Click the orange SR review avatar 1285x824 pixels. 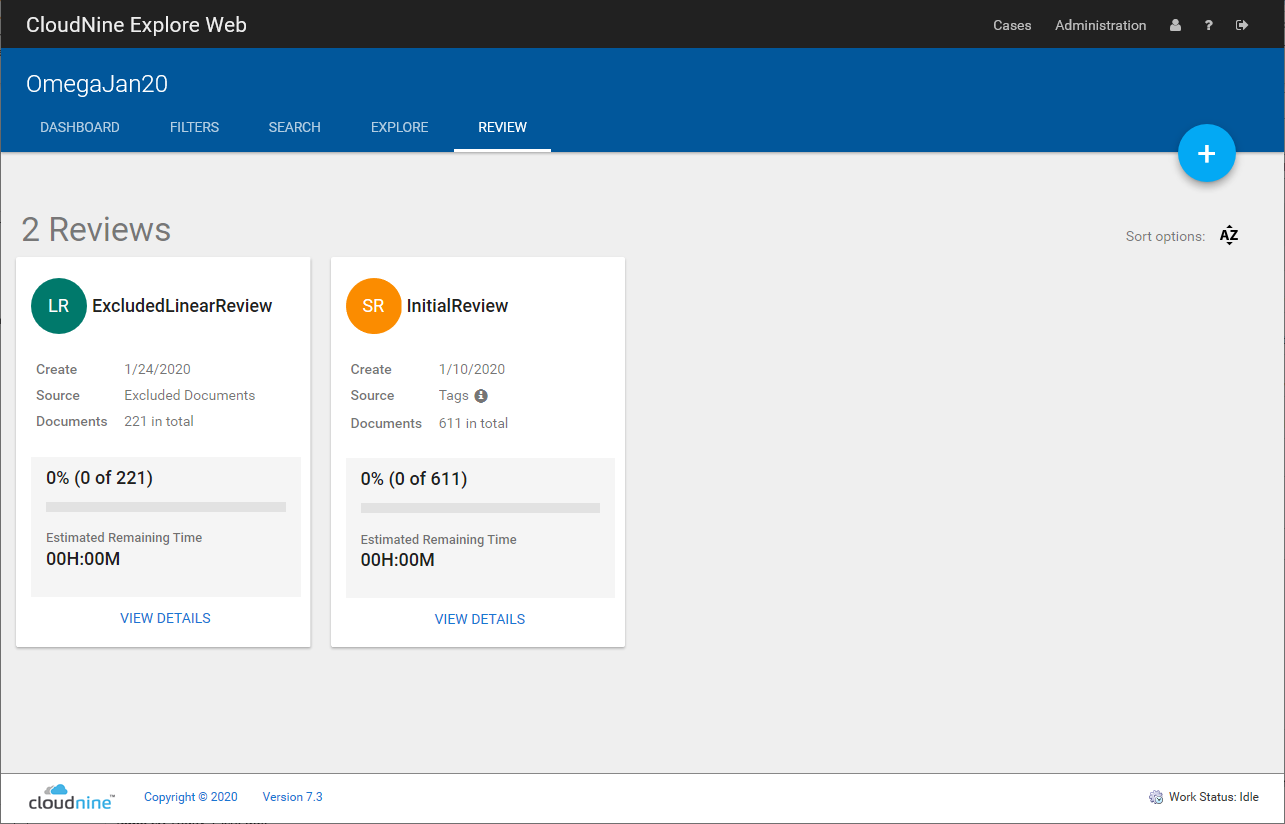pyautogui.click(x=373, y=306)
